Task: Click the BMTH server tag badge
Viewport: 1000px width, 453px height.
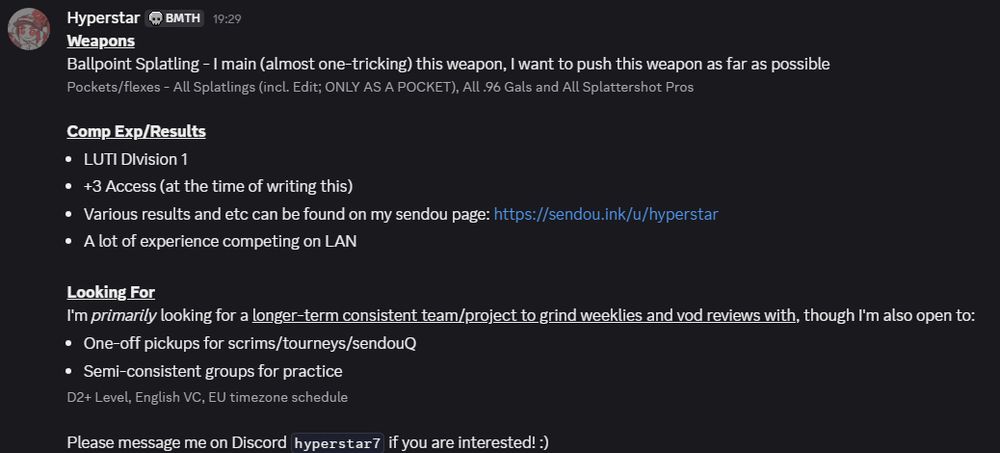Action: point(174,19)
